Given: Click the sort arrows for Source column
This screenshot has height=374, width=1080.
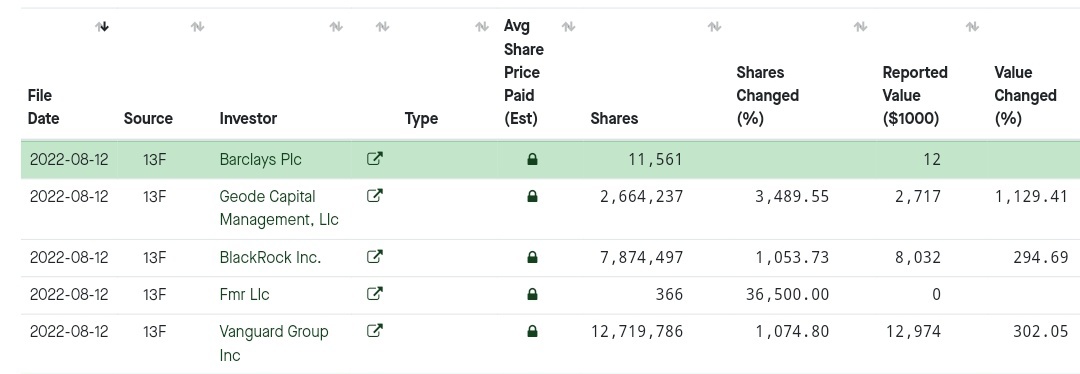Looking at the screenshot, I should point(198,27).
